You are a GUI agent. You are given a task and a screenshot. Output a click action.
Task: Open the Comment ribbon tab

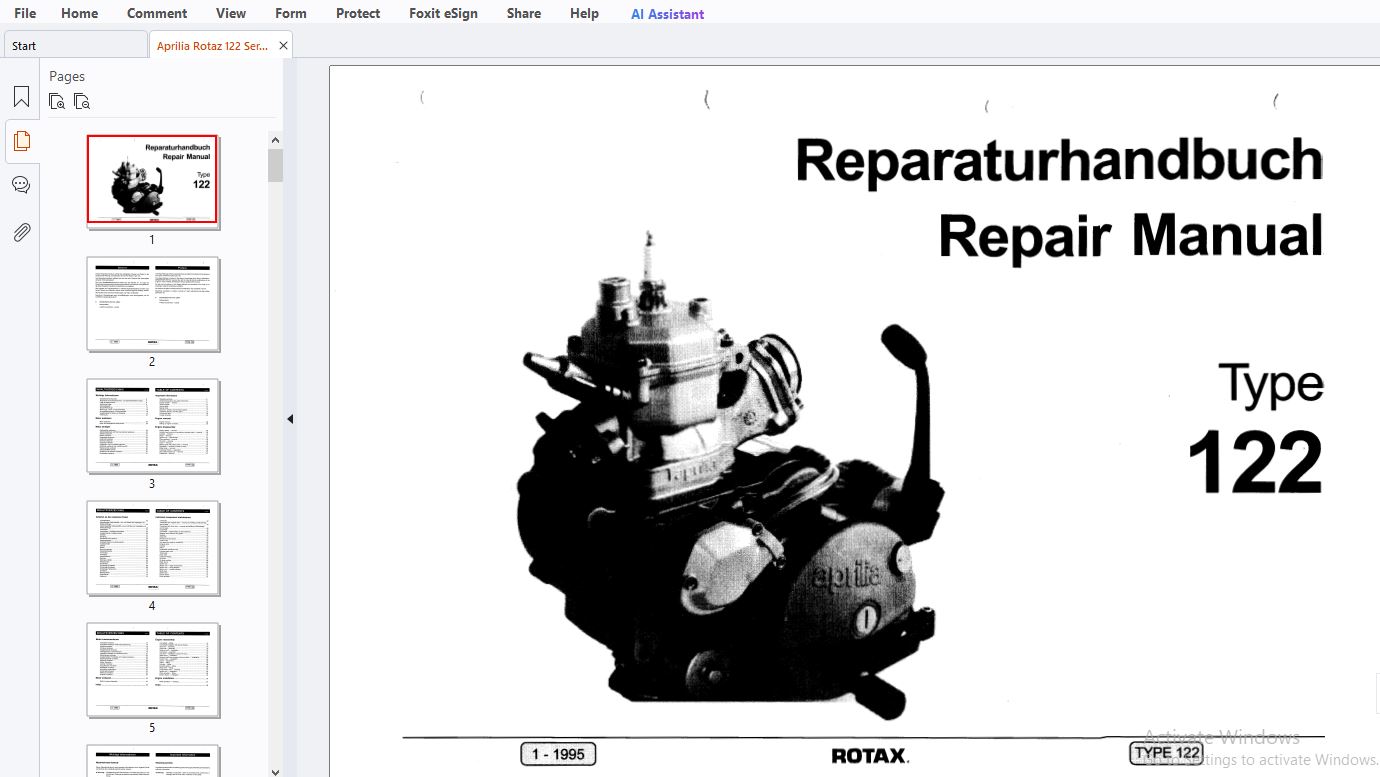(x=157, y=13)
